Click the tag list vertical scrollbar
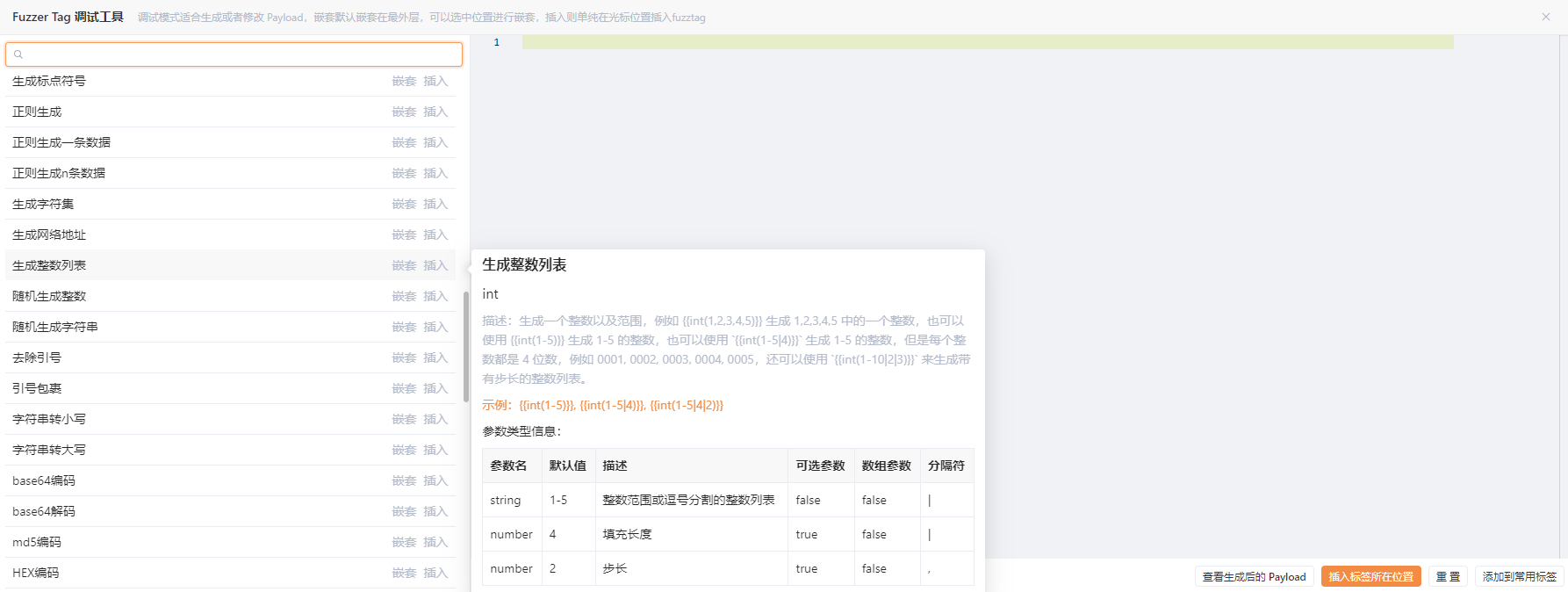Viewport: 1568px width, 592px height. point(465,347)
